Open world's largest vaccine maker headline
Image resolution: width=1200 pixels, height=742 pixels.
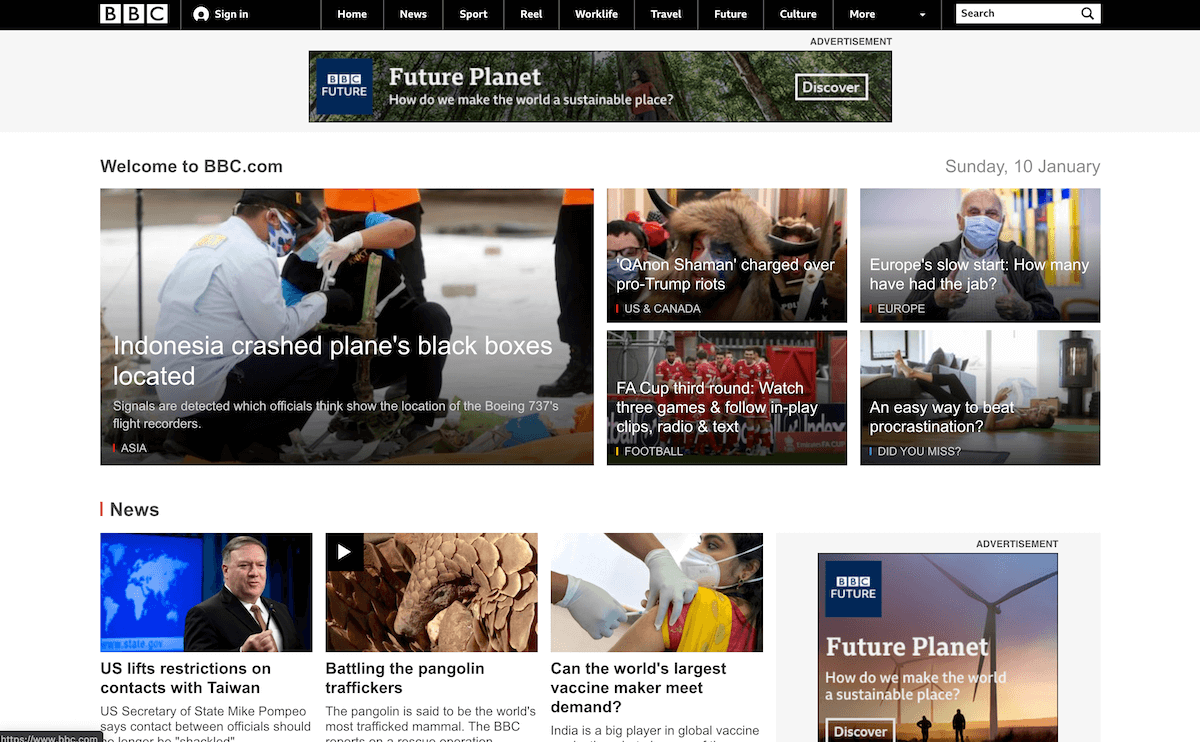639,687
